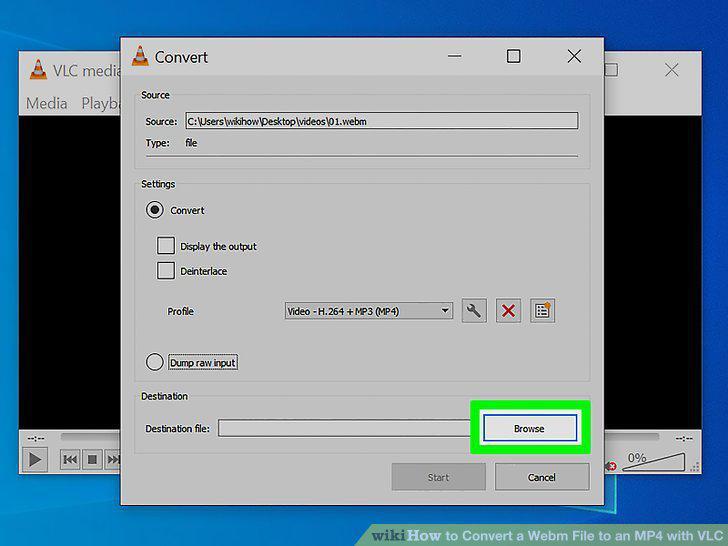Open the Profile dropdown list

369,311
